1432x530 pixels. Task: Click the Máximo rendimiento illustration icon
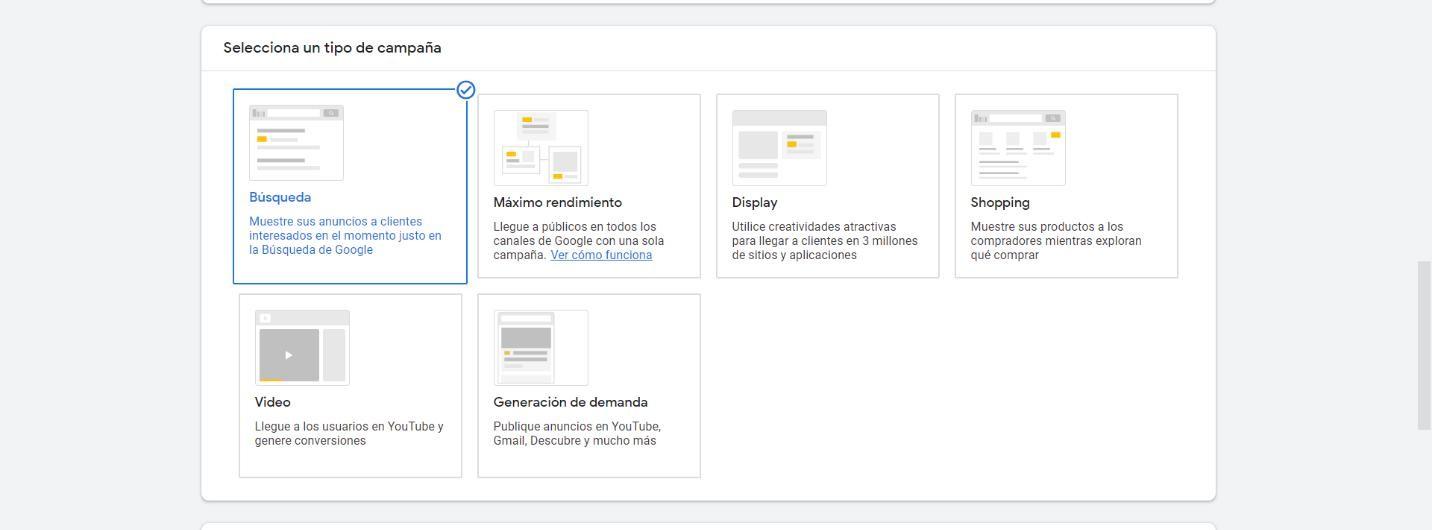[541, 148]
